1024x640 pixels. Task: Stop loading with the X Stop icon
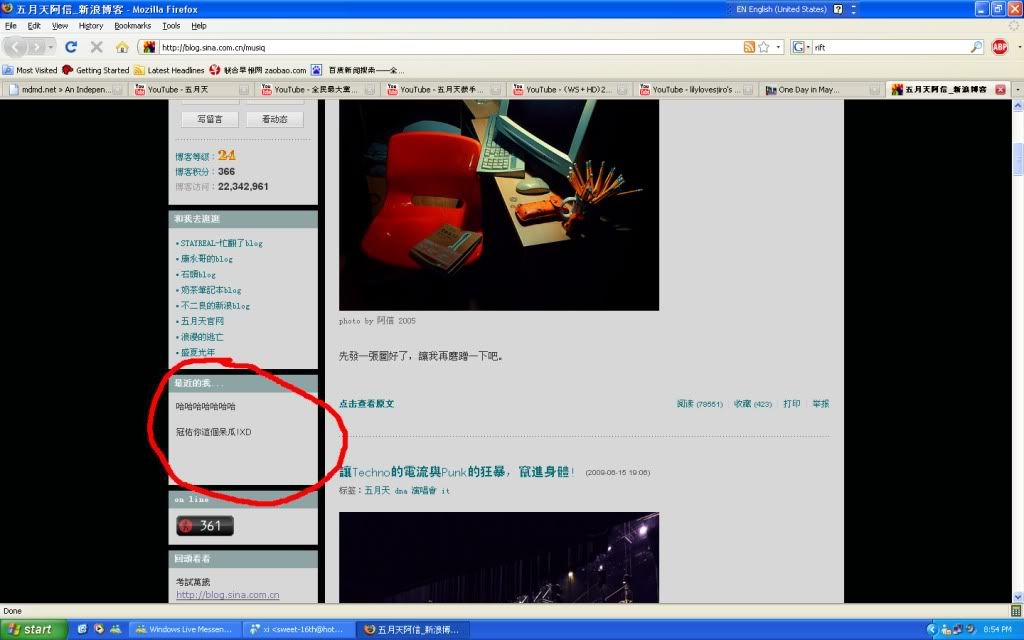(97, 47)
